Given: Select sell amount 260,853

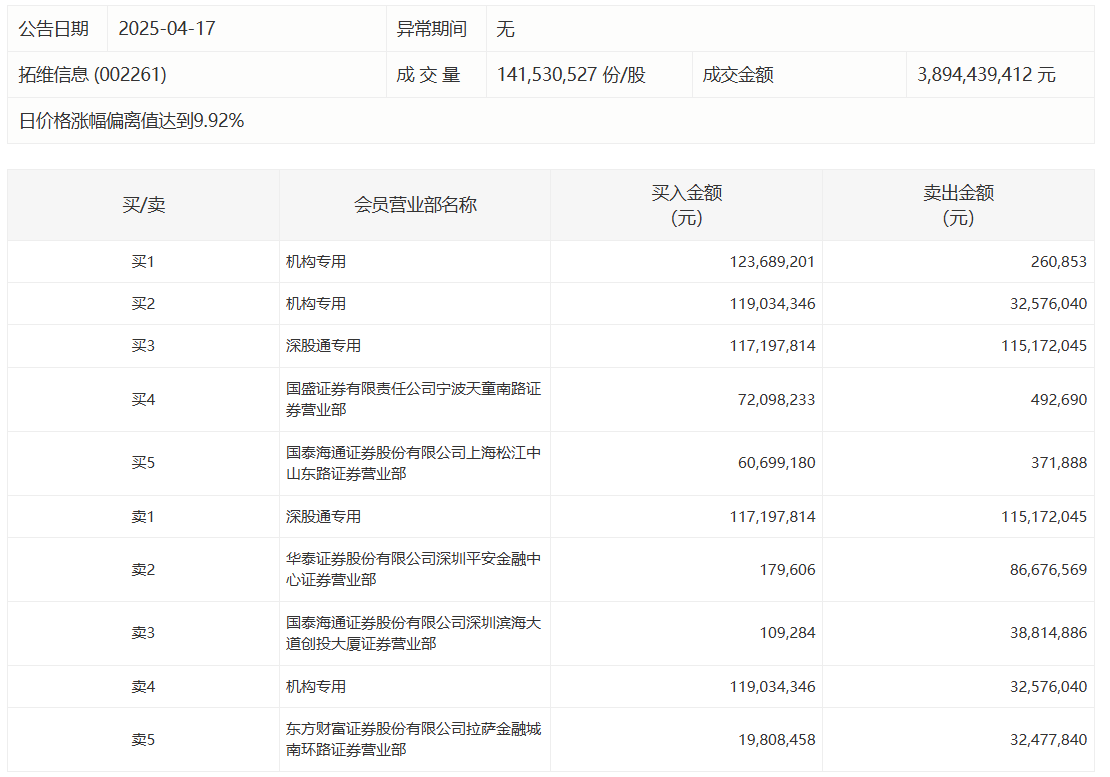Looking at the screenshot, I should [x=1058, y=262].
